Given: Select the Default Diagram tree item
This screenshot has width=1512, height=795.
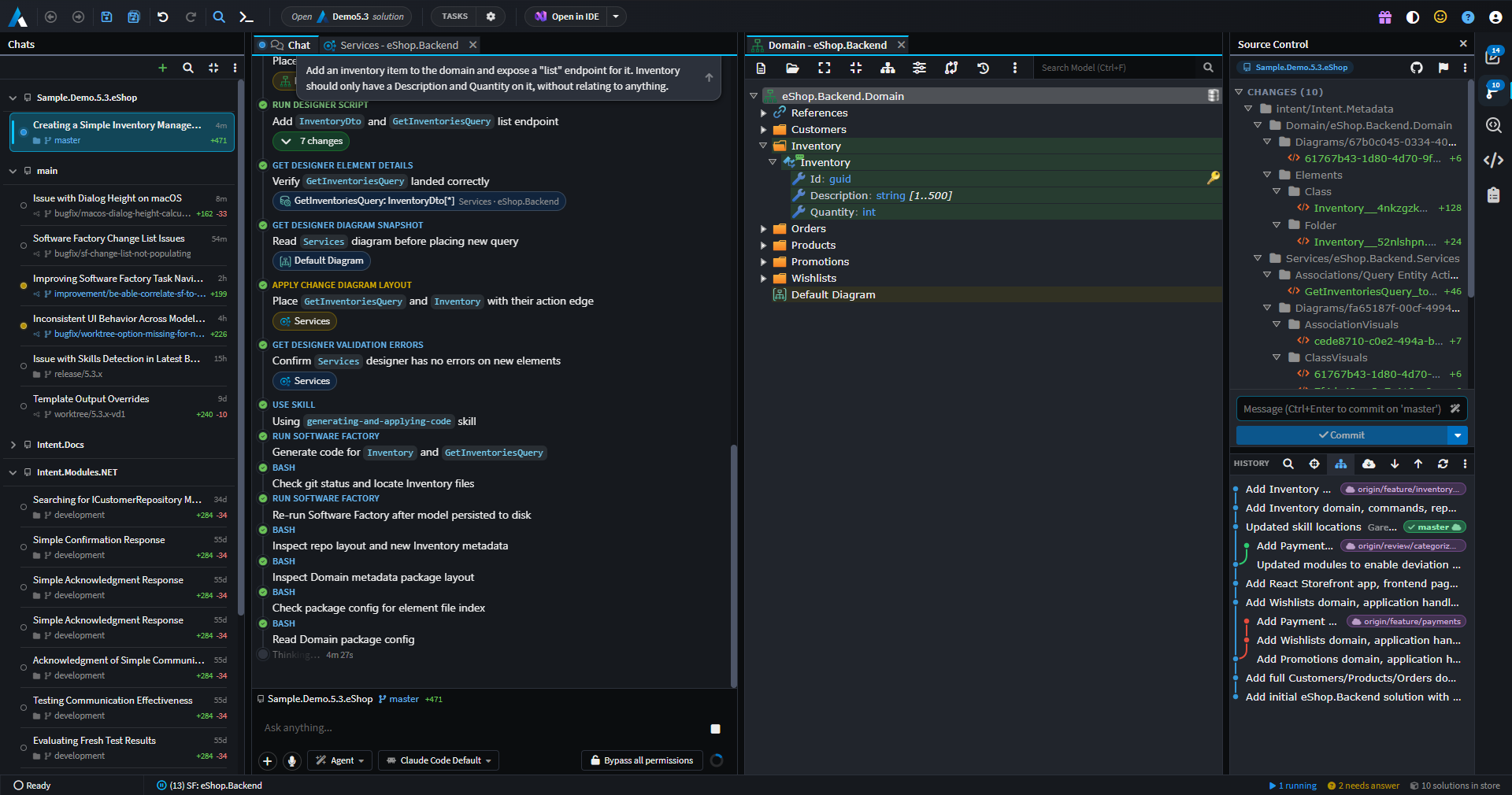Looking at the screenshot, I should (833, 295).
